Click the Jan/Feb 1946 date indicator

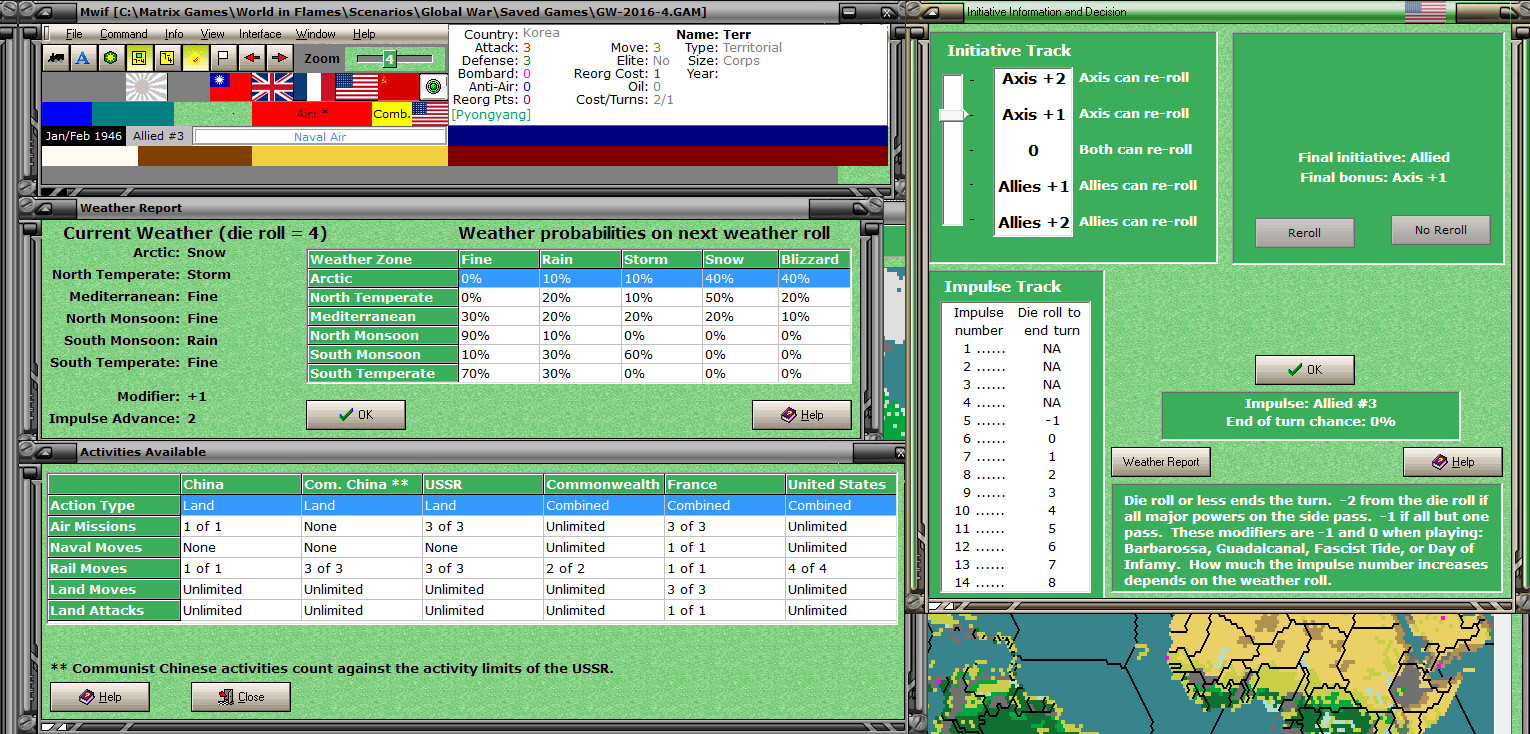coord(84,136)
